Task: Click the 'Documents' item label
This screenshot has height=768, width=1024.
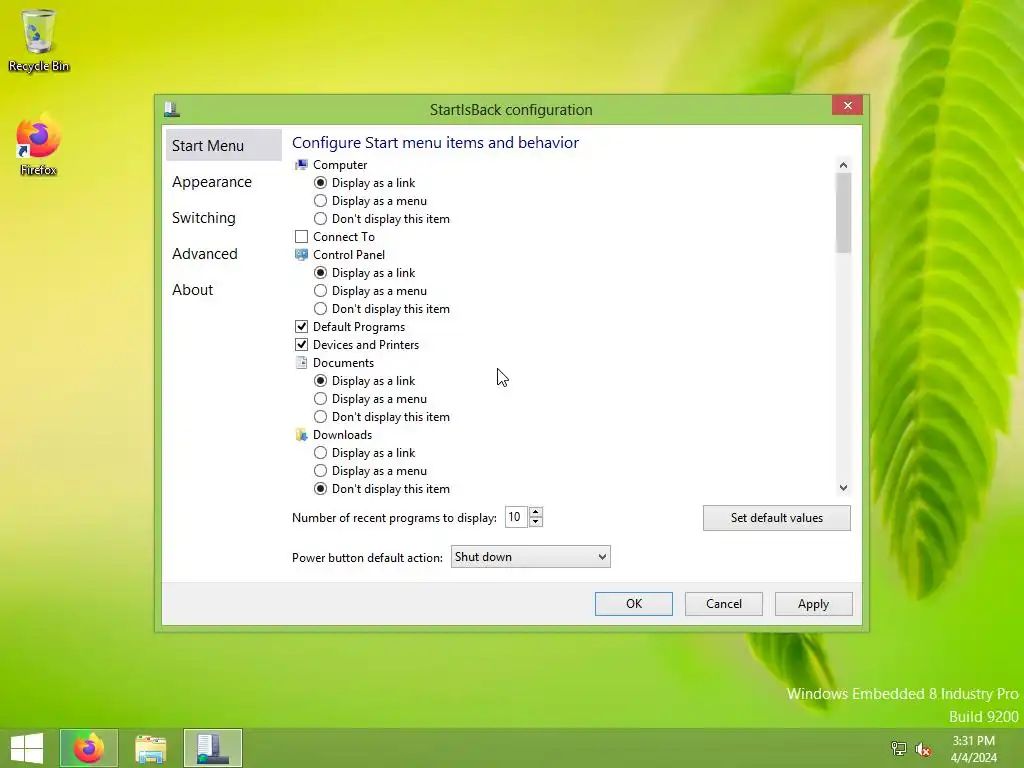Action: pyautogui.click(x=343, y=362)
